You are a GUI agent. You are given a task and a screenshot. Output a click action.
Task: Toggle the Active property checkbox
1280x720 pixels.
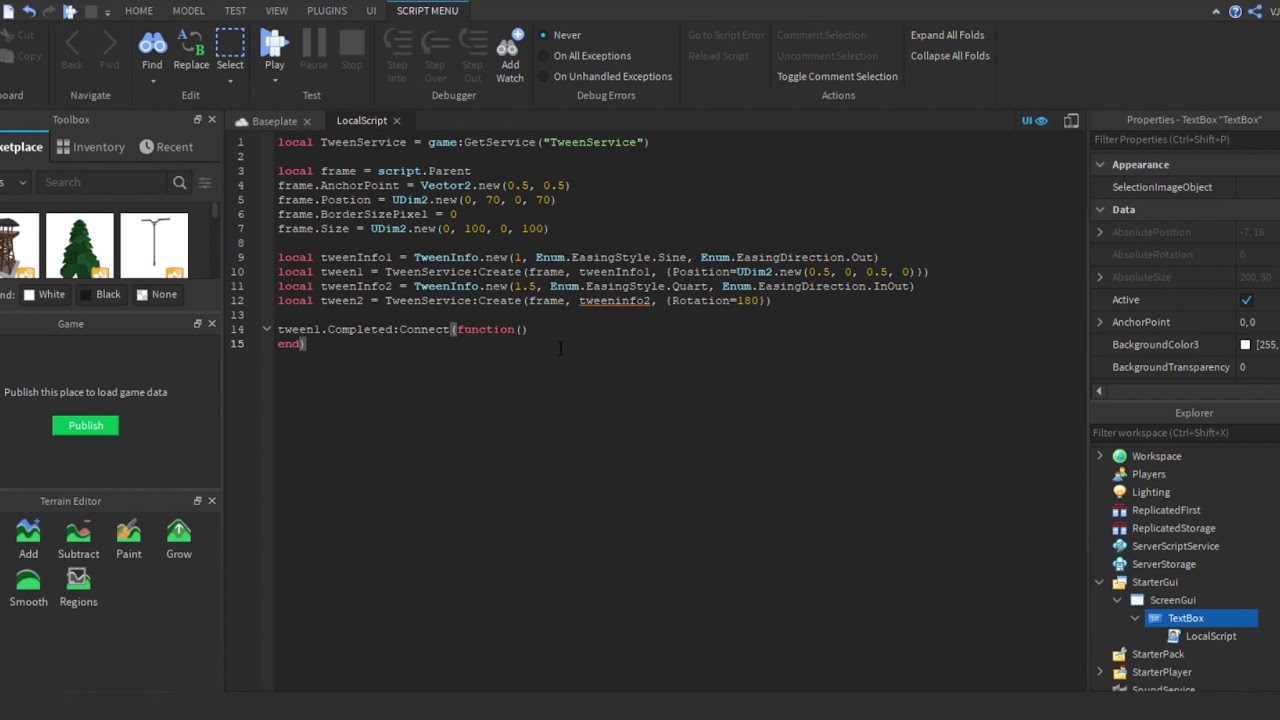coord(1246,300)
